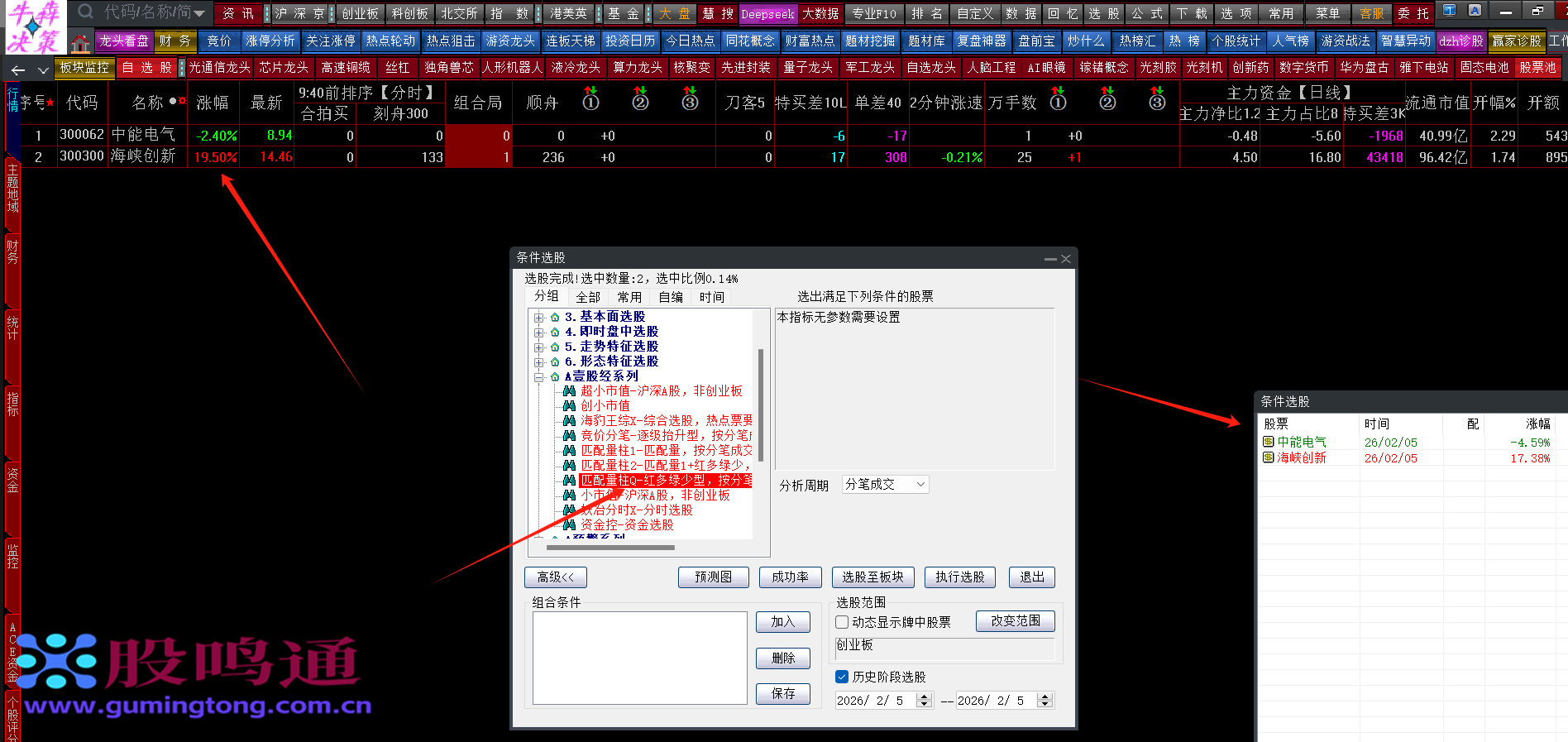This screenshot has height=742, width=1568.
Task: Switch to 常用 tab in 条件选股
Action: point(629,297)
